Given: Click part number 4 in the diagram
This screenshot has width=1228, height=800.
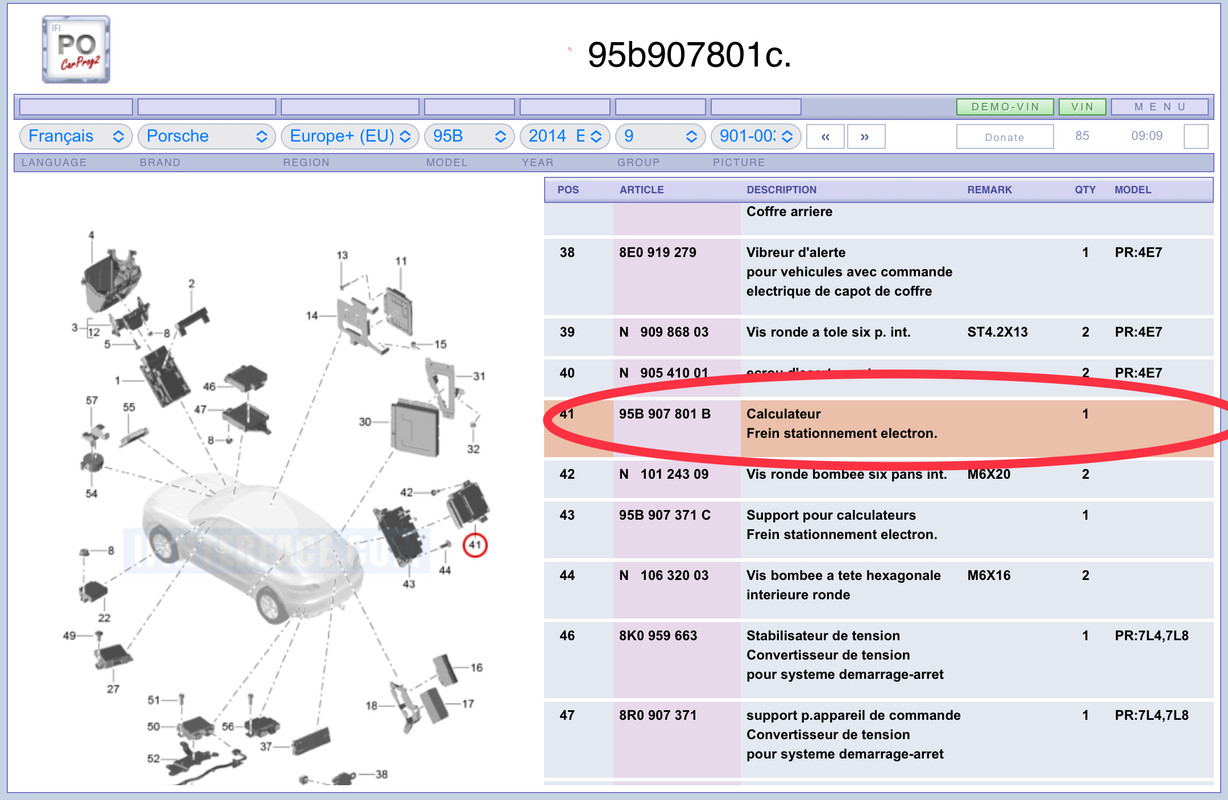Looking at the screenshot, I should (x=91, y=236).
